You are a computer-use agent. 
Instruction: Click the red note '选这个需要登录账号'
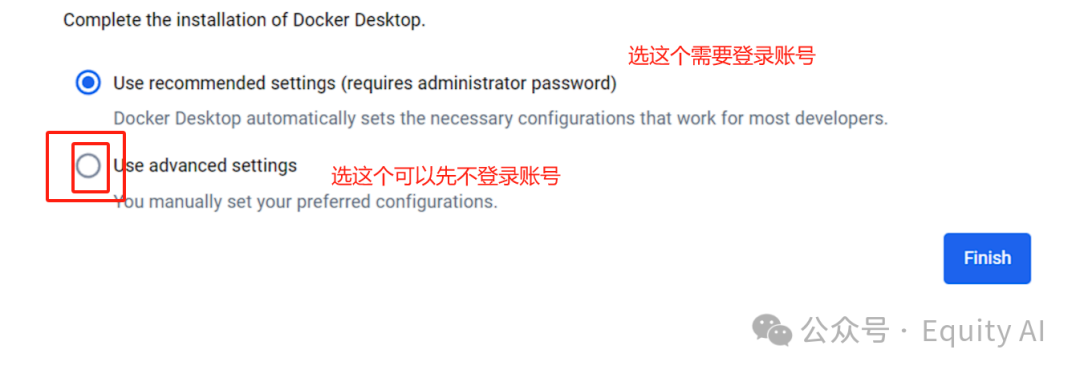coord(722,56)
